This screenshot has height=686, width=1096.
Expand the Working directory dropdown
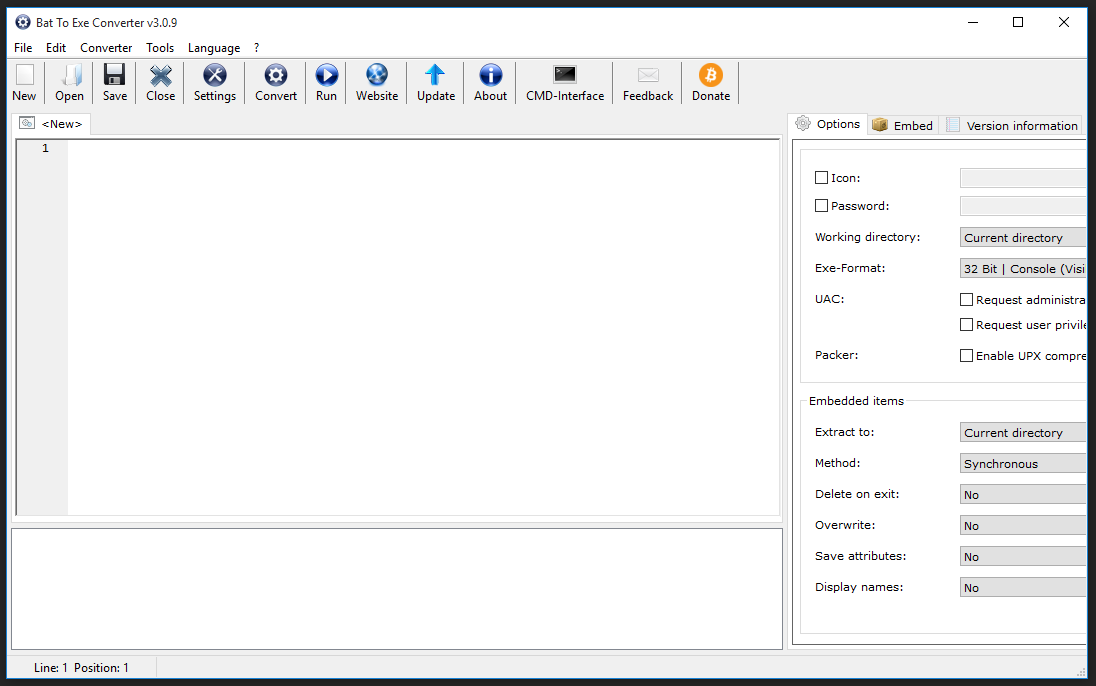[1022, 238]
